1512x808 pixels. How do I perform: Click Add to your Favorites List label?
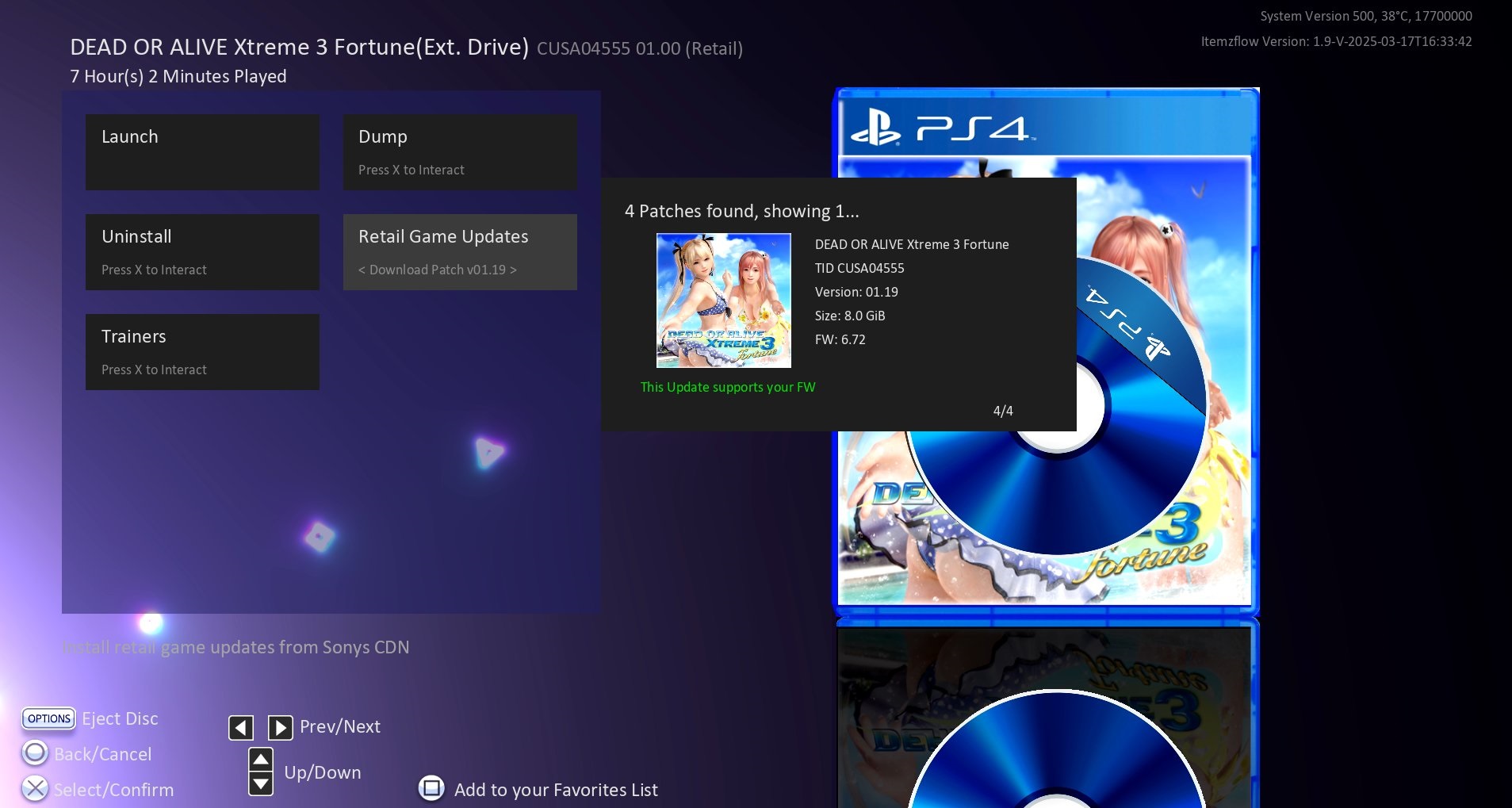coord(555,790)
